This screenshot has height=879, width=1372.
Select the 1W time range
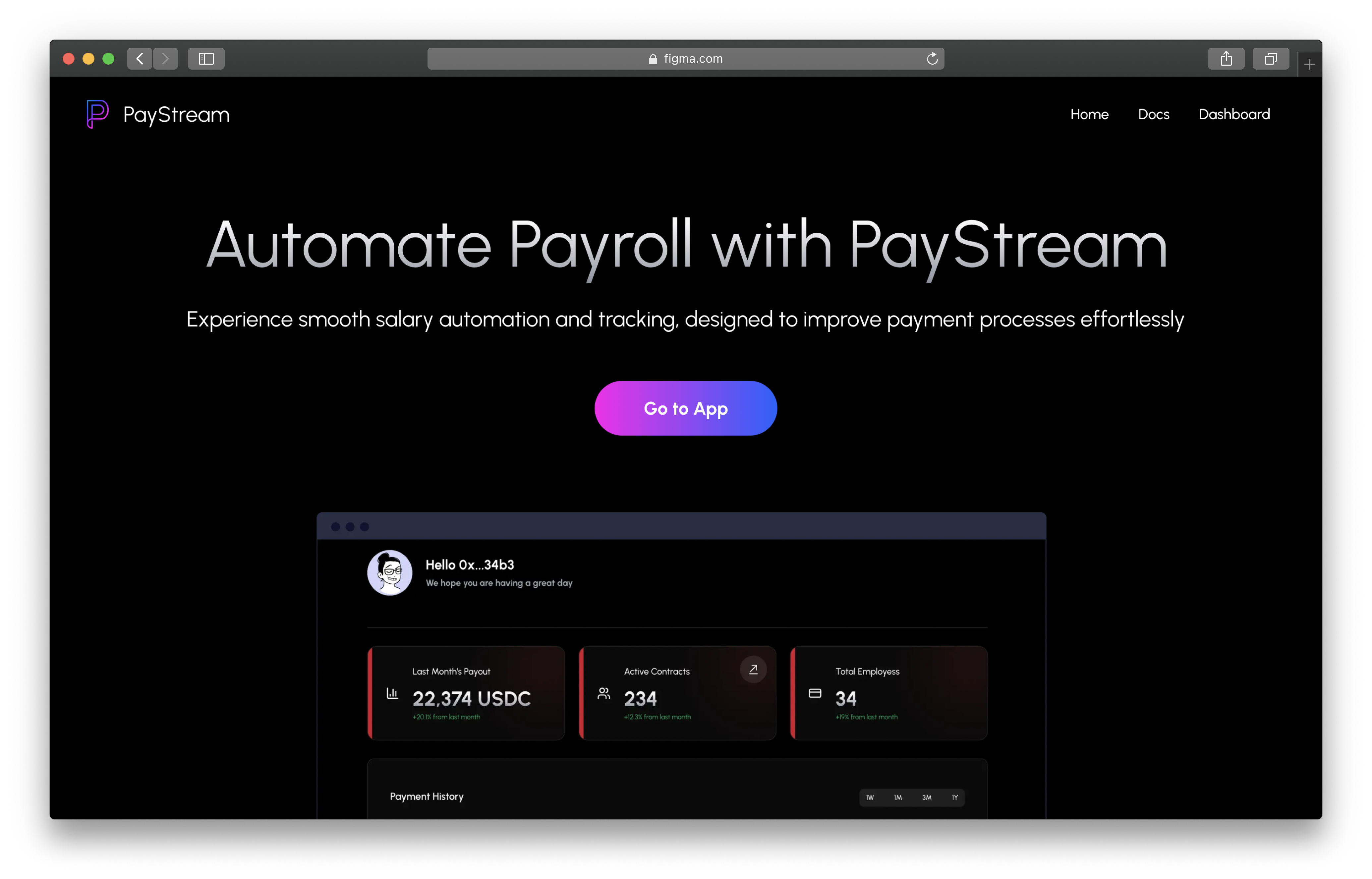tap(870, 797)
